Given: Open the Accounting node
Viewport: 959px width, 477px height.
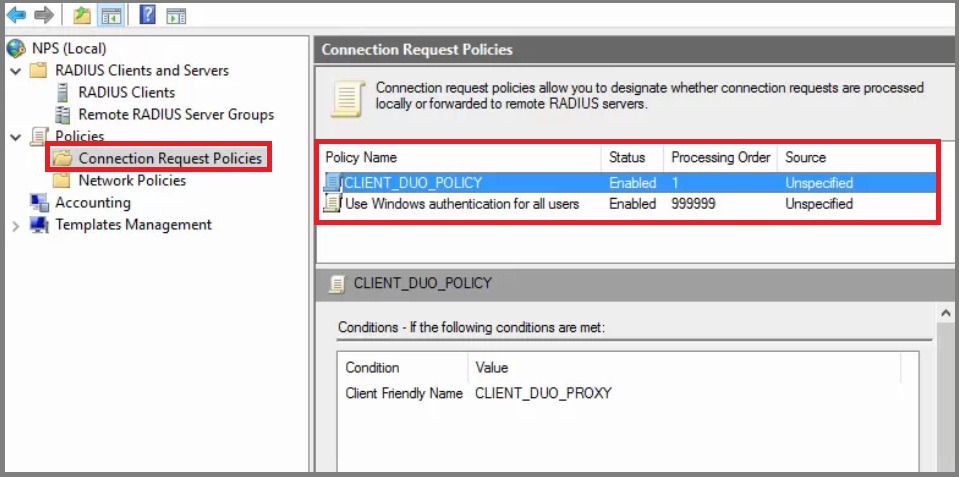Looking at the screenshot, I should pos(92,203).
